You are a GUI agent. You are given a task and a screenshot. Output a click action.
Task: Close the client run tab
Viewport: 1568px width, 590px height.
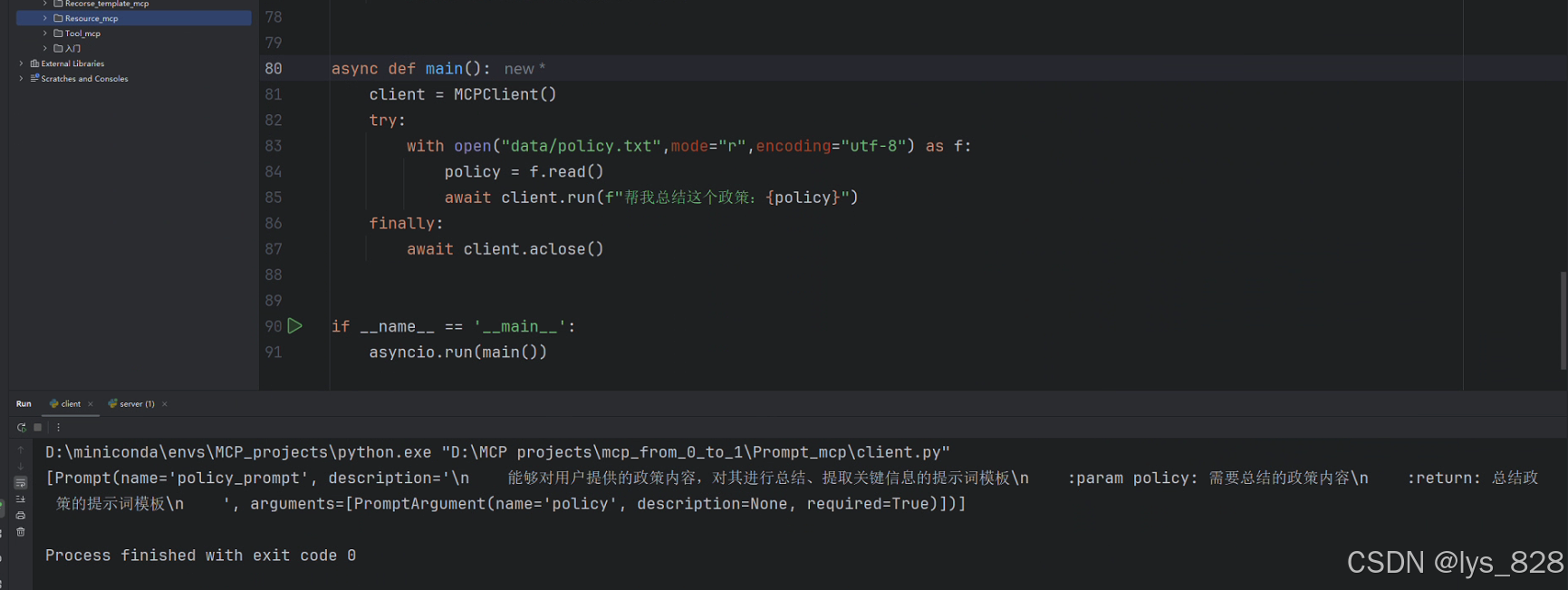coord(91,404)
